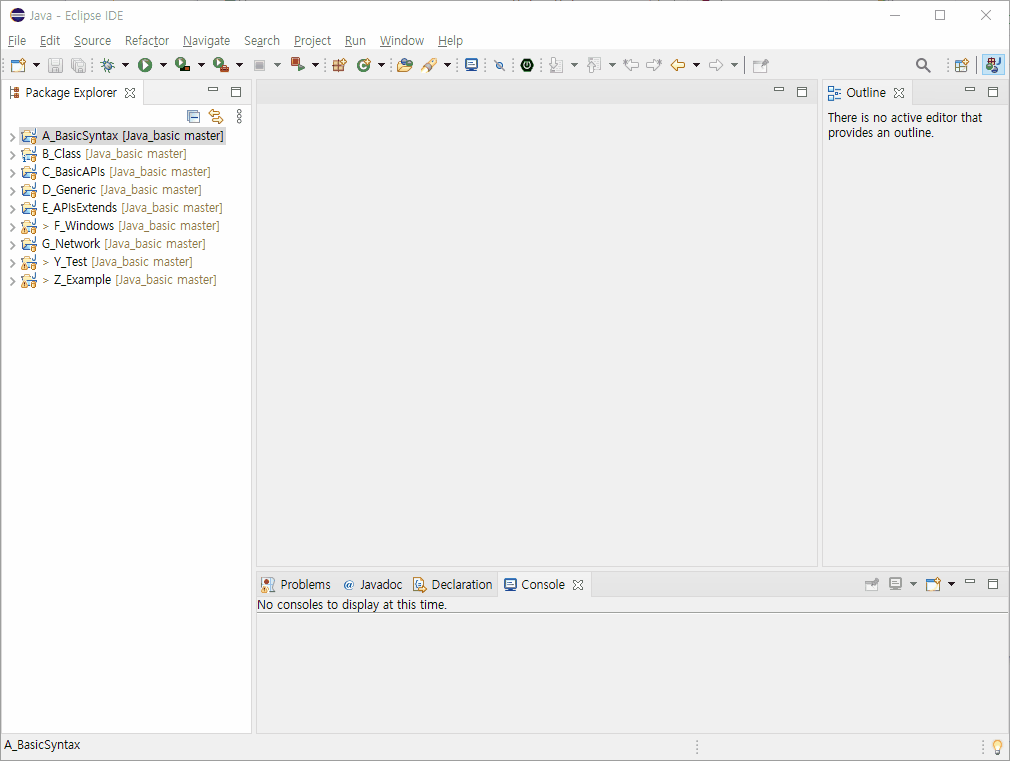
Task: Click the Save disk icon
Action: [x=55, y=65]
